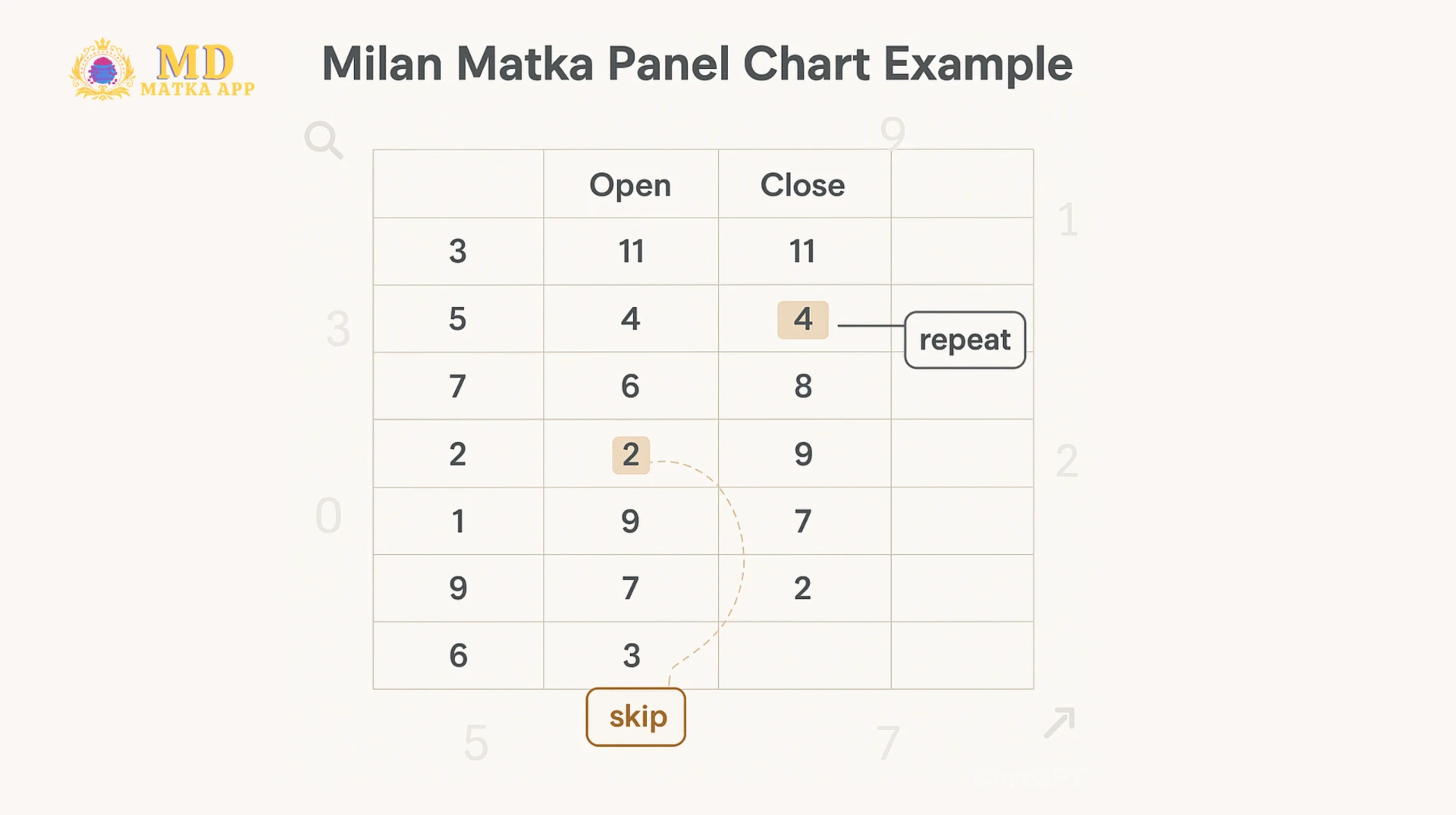
Task: Click the "skip" callout label
Action: 636,716
